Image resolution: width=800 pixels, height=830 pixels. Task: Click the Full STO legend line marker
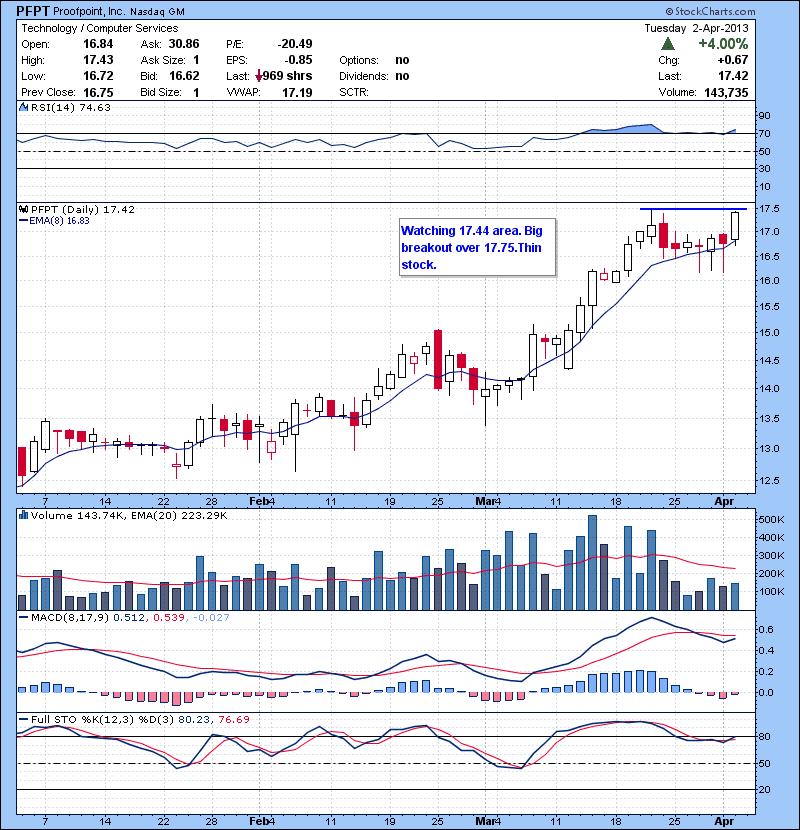(23, 719)
